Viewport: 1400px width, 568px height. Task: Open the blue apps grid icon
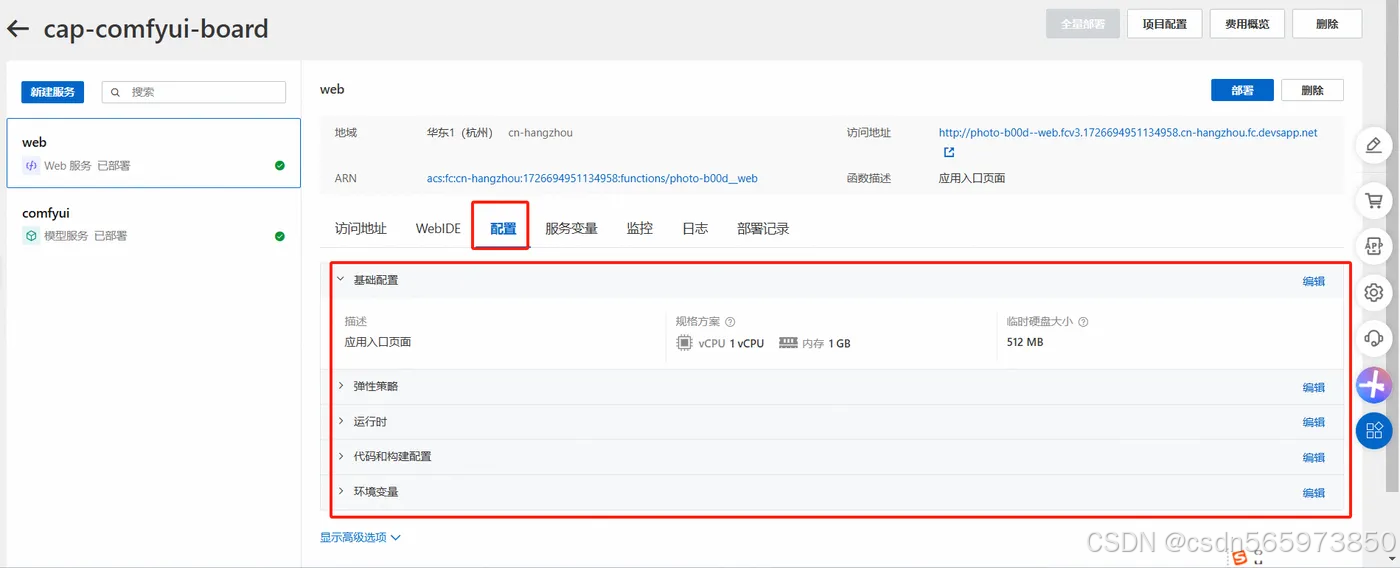pos(1373,430)
